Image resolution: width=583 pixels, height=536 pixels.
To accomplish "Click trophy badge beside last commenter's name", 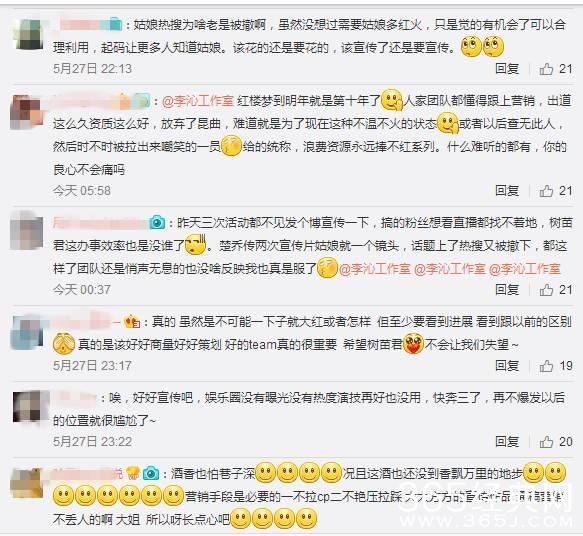I will tap(133, 474).
